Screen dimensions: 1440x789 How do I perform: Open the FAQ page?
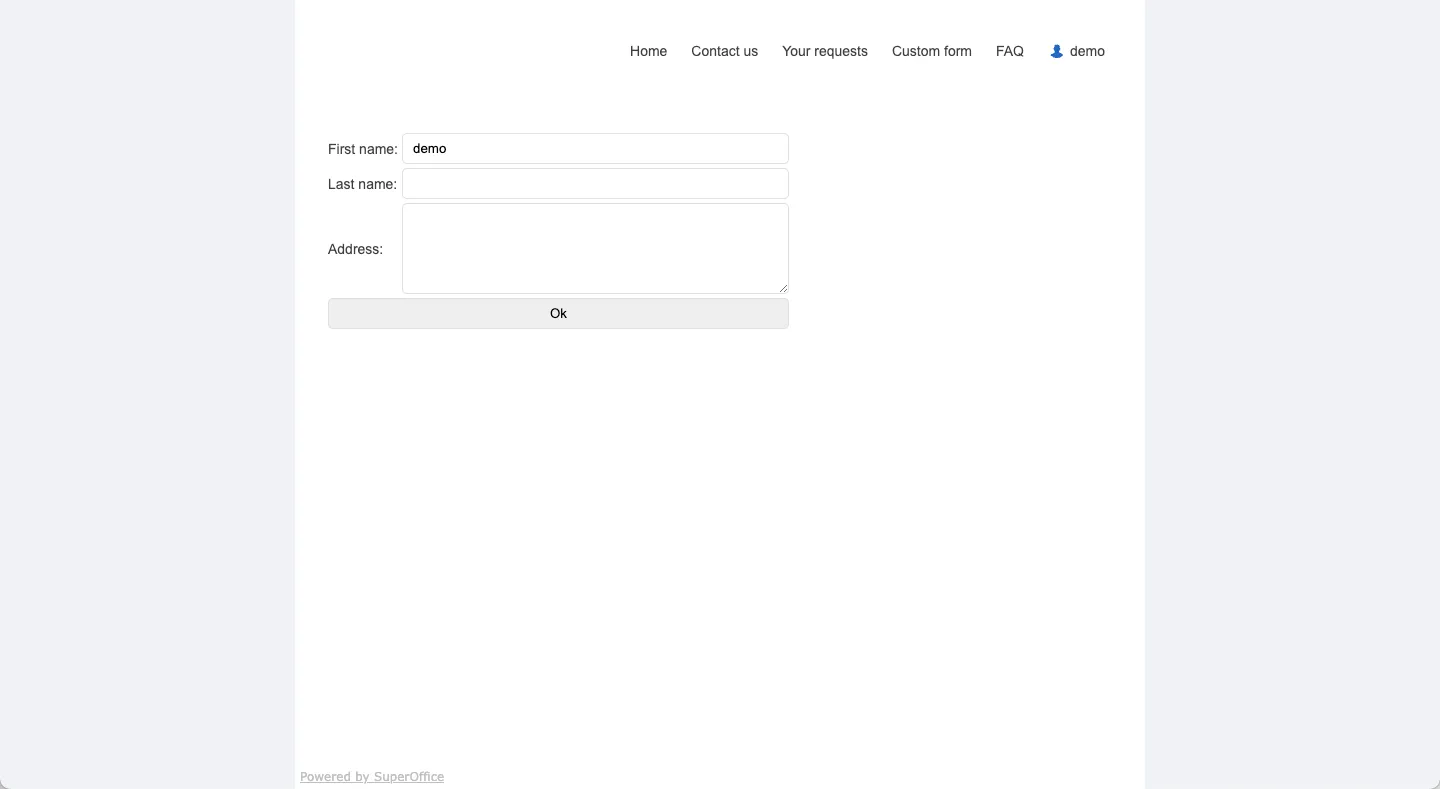pos(1009,51)
